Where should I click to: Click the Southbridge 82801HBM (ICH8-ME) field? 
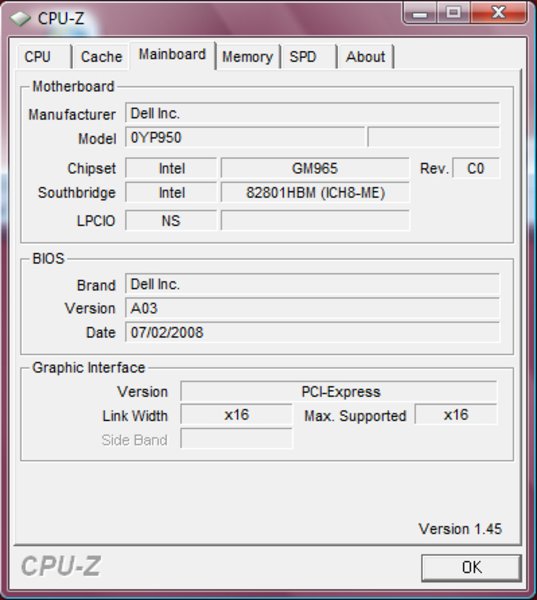pos(315,192)
